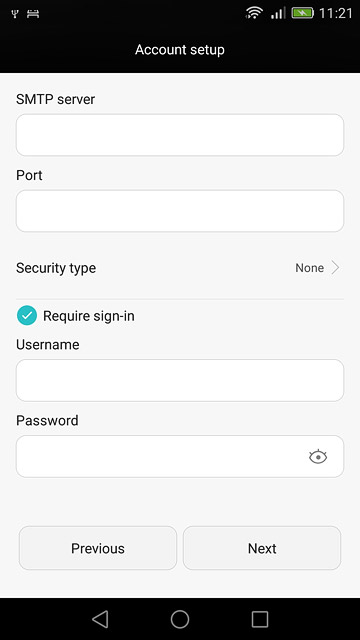
Task: Open the Security type selector
Action: tap(180, 268)
